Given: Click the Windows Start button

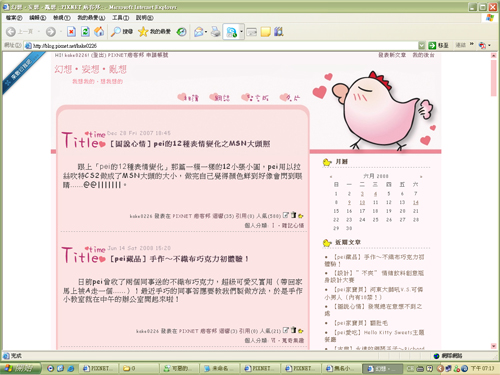Looking at the screenshot, I should click(21, 368).
